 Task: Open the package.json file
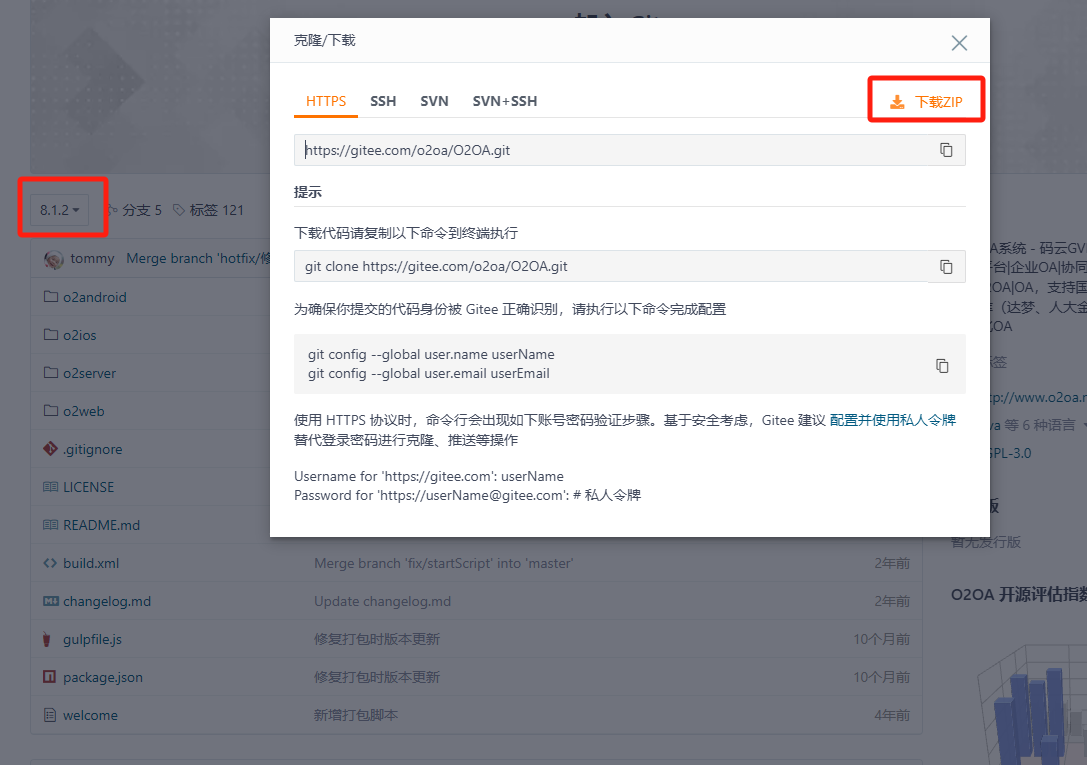[x=103, y=678]
